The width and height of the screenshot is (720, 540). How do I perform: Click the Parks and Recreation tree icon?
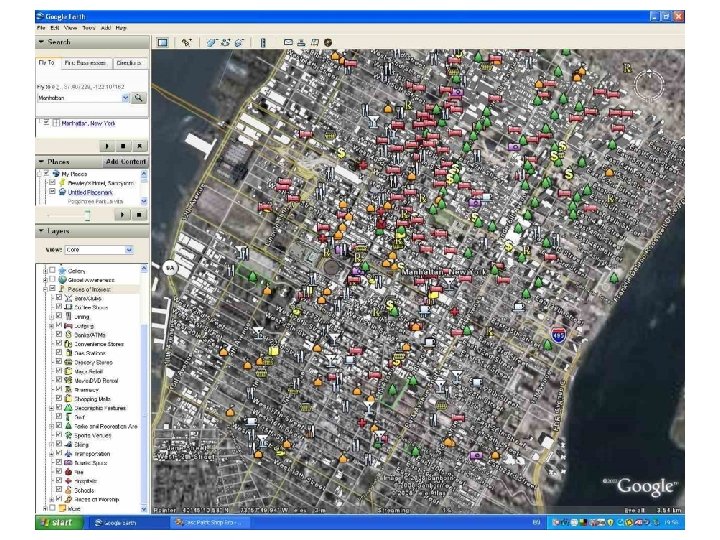click(x=68, y=426)
